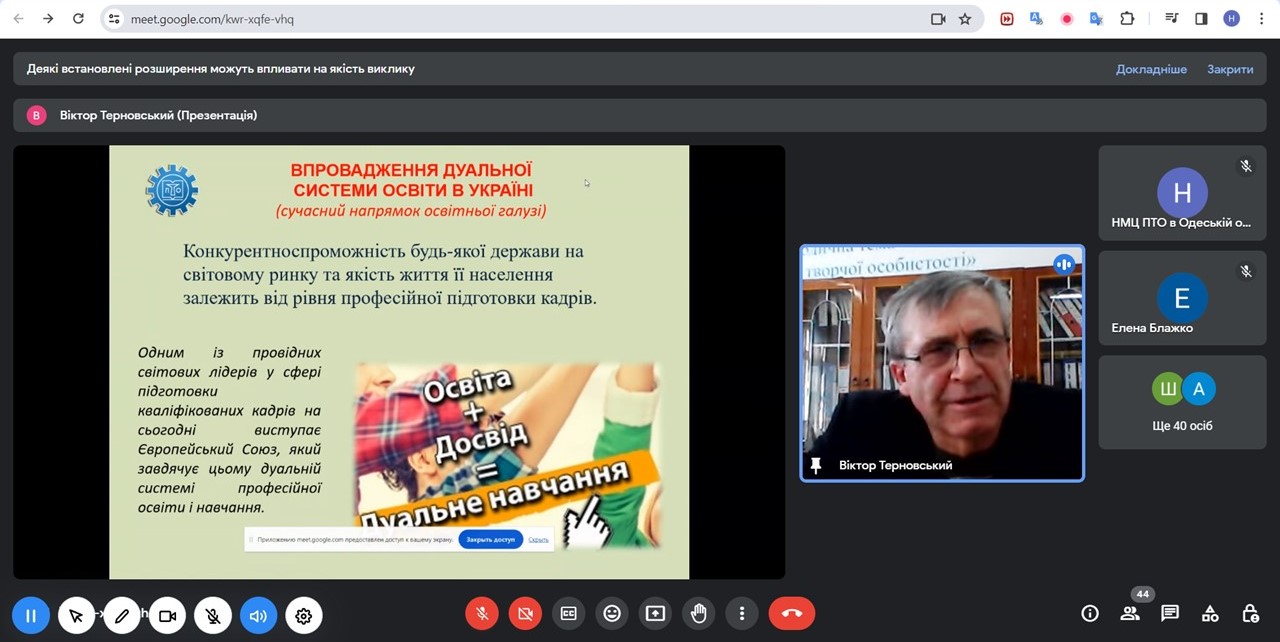1280x642 pixels.
Task: Send a reaction with the emoji button
Action: click(612, 614)
